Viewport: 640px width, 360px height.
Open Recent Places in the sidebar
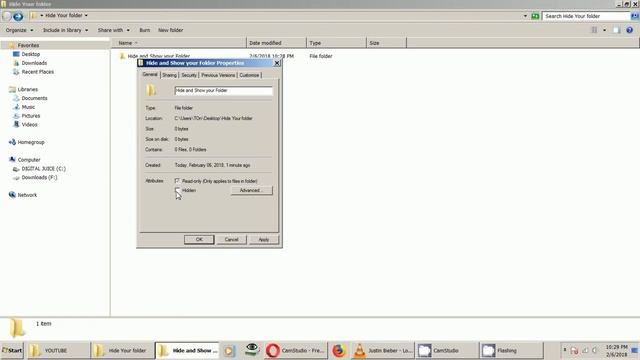[x=37, y=72]
